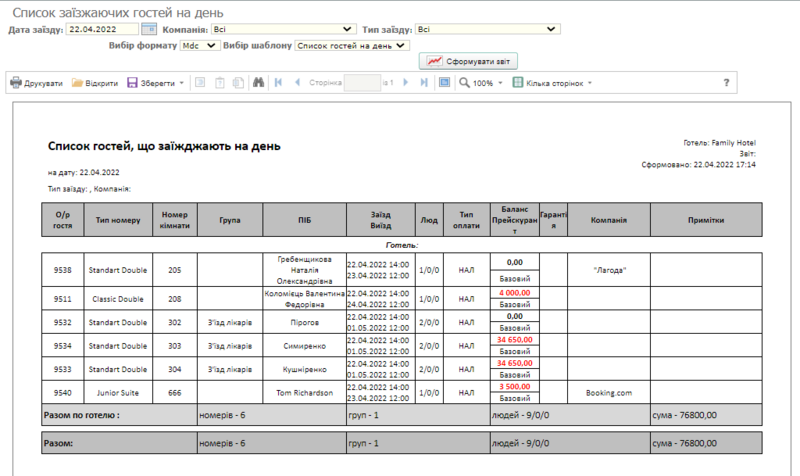The image size is (800, 476).
Task: Open the help question mark
Action: (x=726, y=83)
